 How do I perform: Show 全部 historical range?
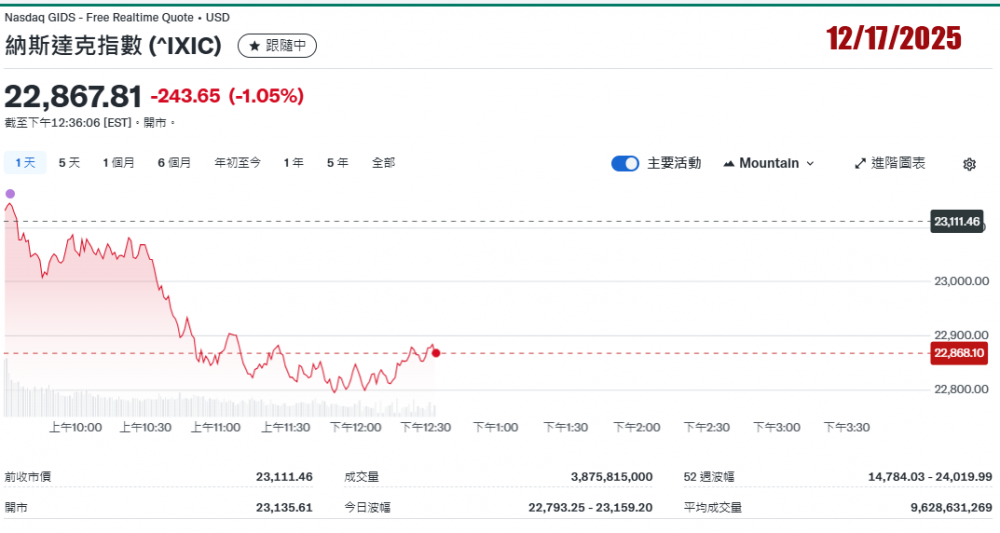pos(383,162)
